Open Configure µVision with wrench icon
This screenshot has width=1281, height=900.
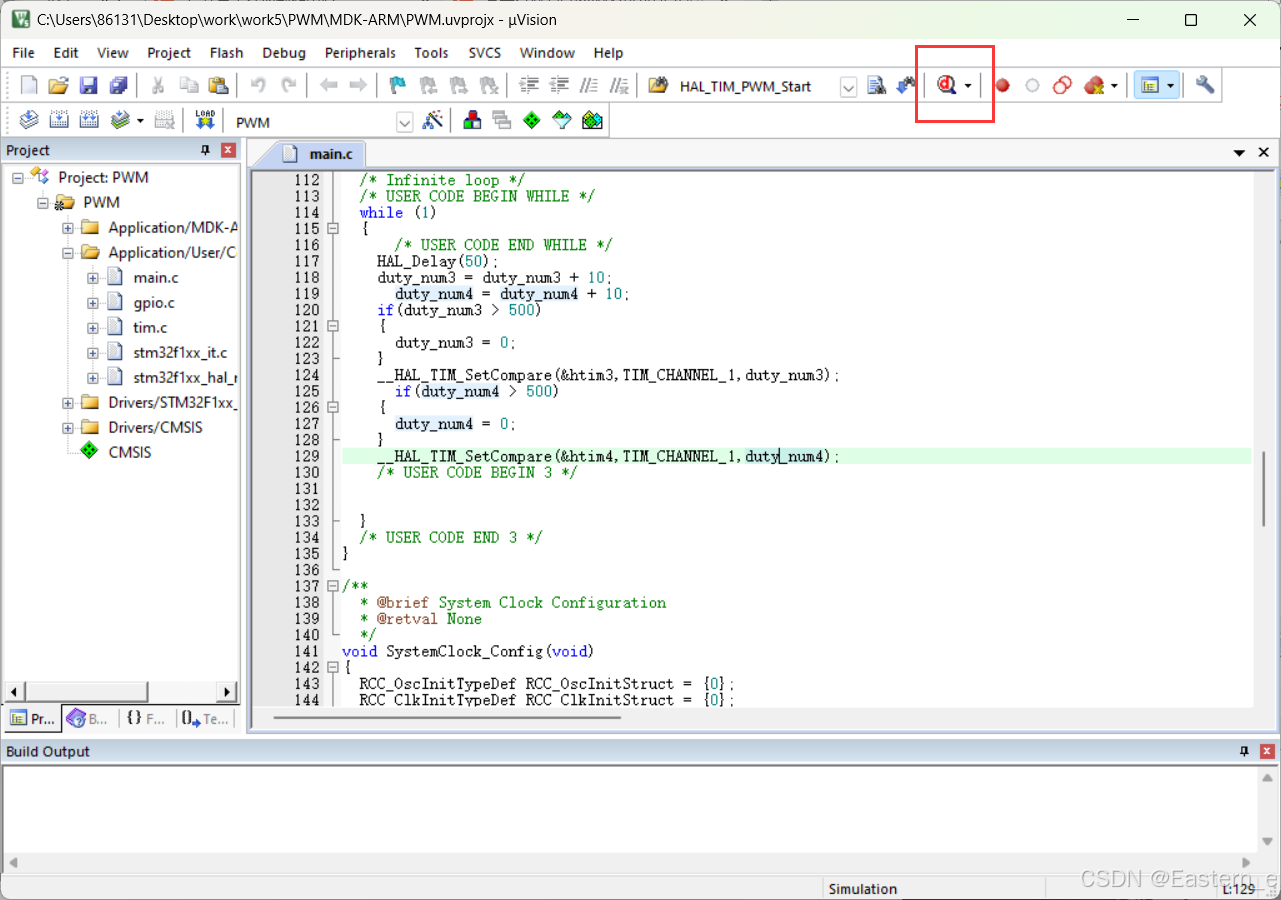tap(1204, 86)
